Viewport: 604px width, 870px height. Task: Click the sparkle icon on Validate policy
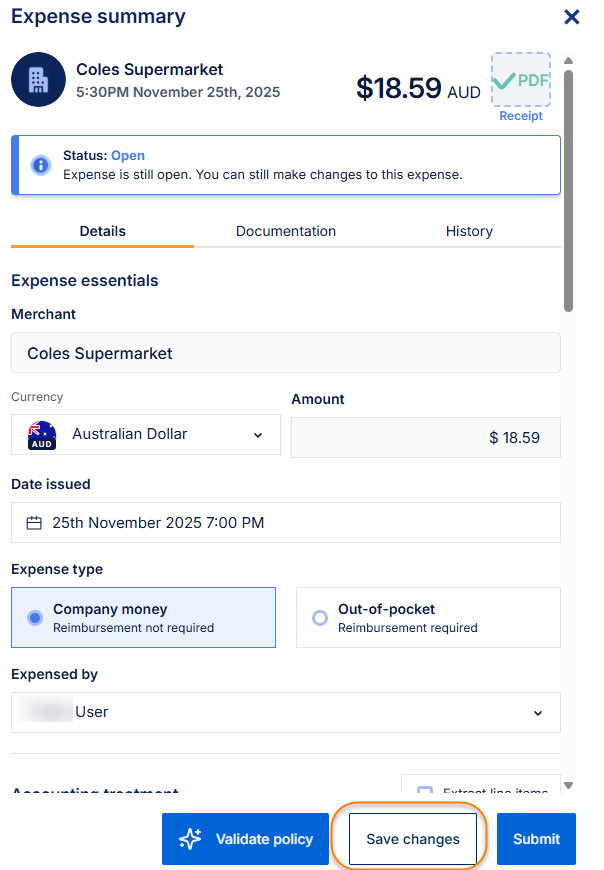tap(190, 839)
